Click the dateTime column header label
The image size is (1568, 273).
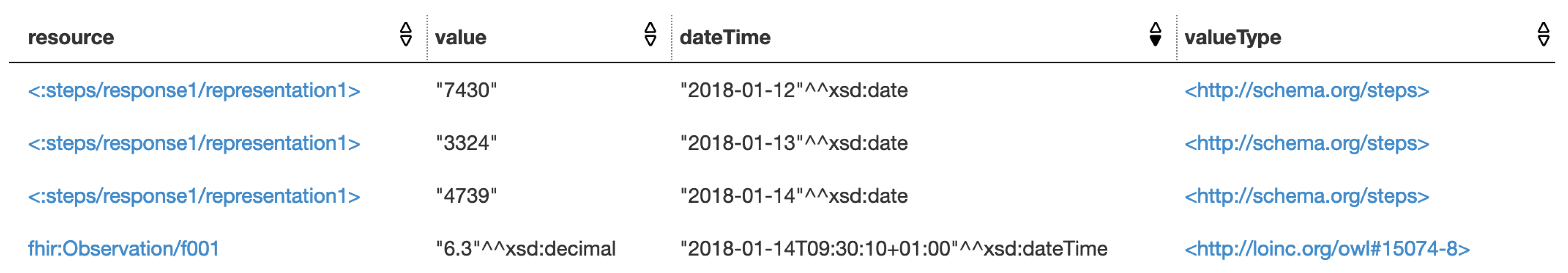pyautogui.click(x=724, y=38)
